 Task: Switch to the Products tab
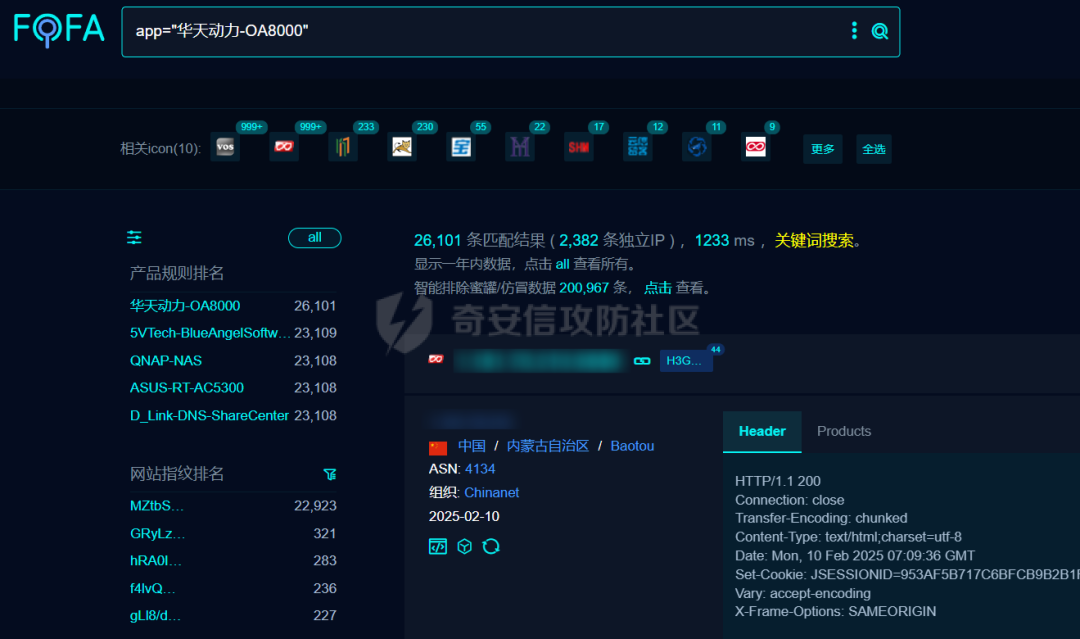(844, 432)
